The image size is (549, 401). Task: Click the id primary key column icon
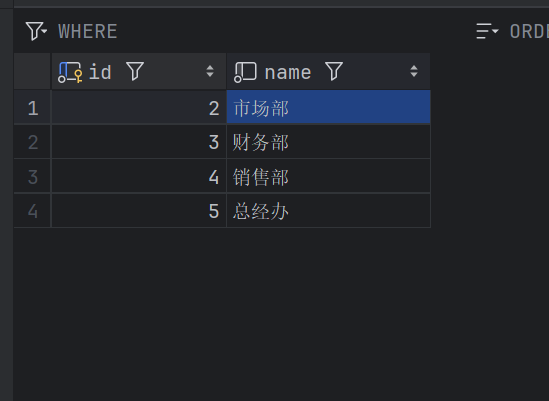click(x=70, y=72)
